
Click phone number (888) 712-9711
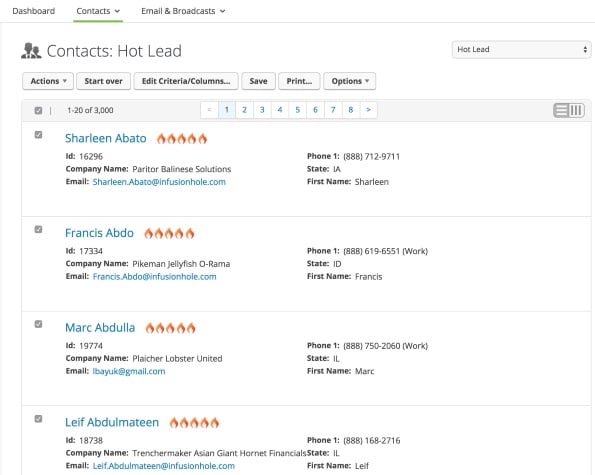tap(371, 157)
